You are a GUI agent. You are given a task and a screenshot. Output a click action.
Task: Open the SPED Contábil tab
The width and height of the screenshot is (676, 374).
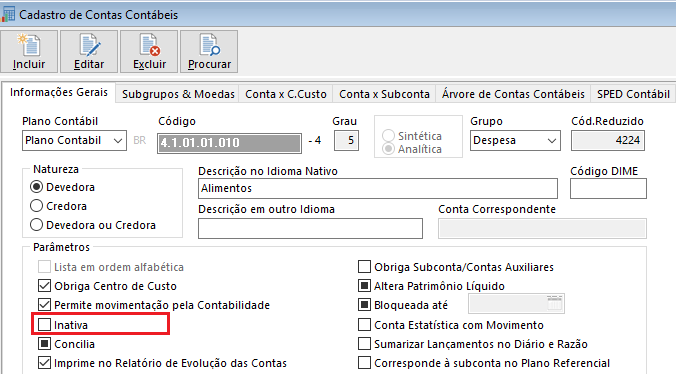[633, 94]
